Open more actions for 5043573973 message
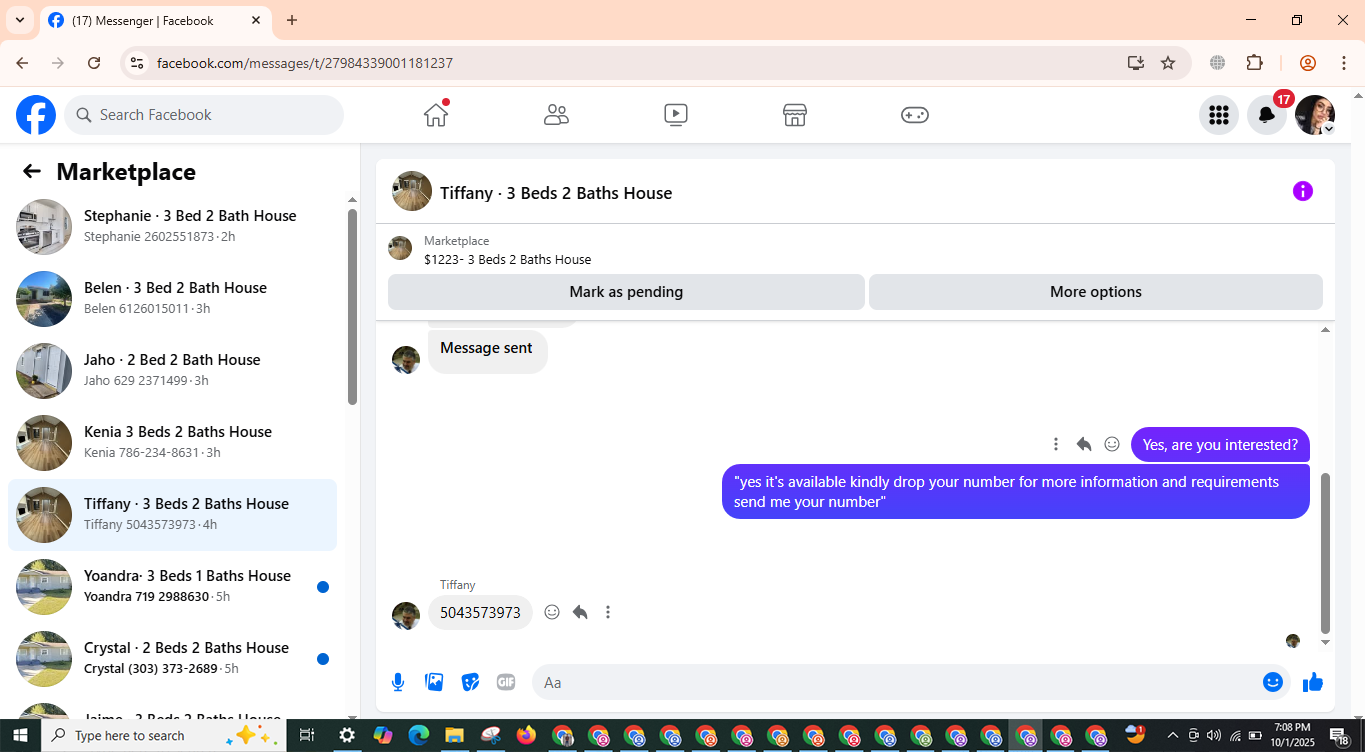Viewport: 1365px width, 752px height. pyautogui.click(x=608, y=612)
